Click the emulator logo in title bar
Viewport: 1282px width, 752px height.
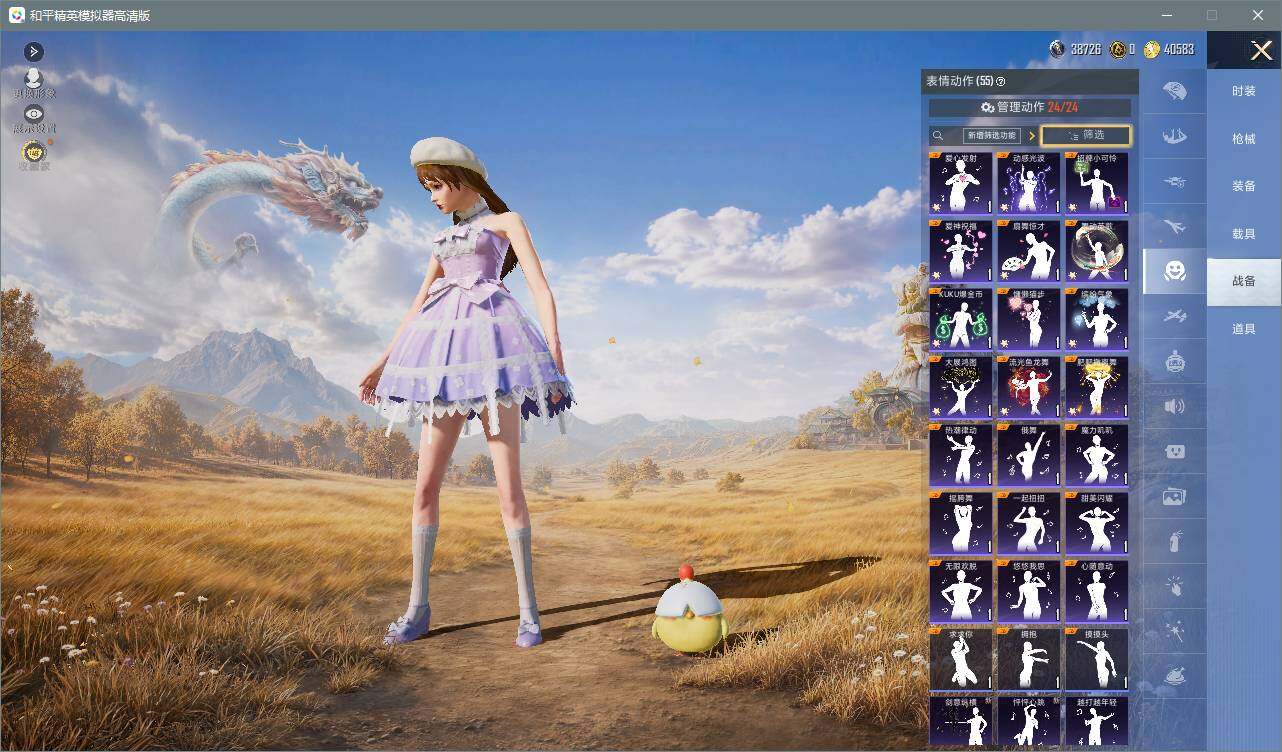pyautogui.click(x=17, y=15)
